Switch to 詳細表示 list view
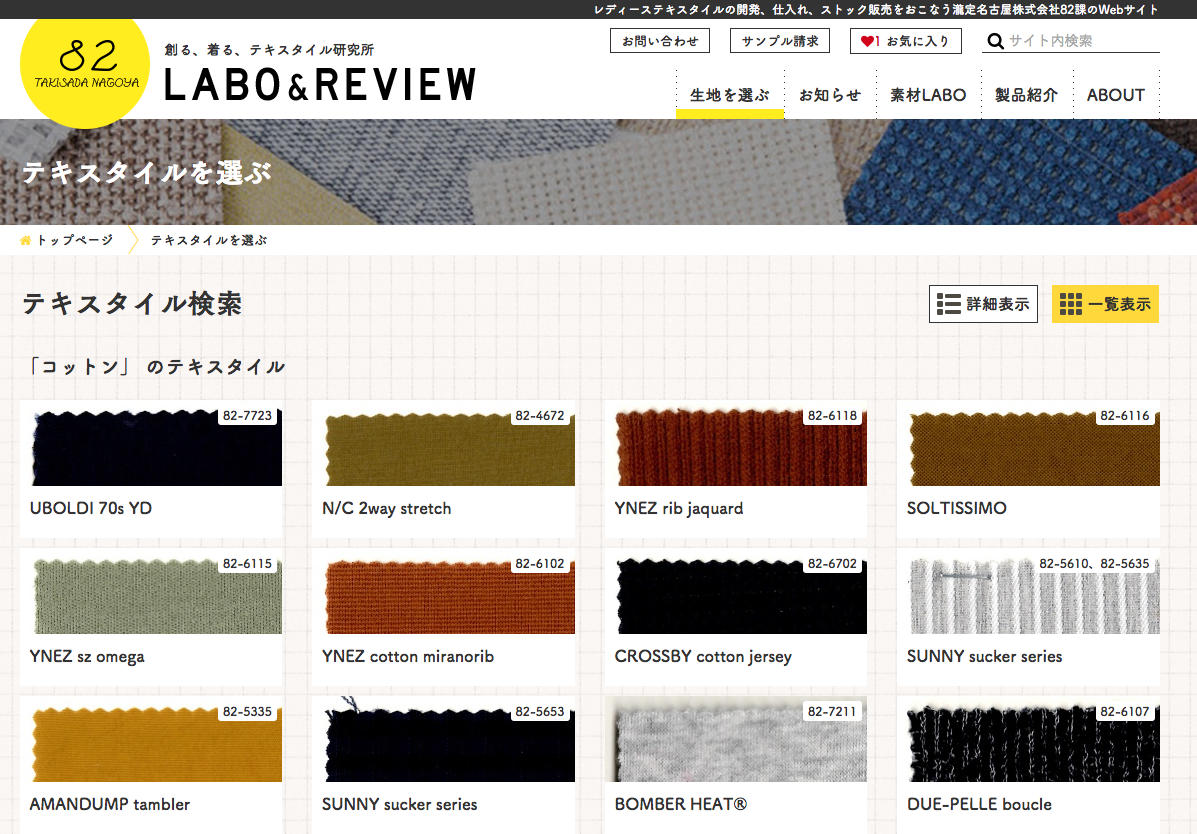The width and height of the screenshot is (1197, 834). click(x=983, y=304)
